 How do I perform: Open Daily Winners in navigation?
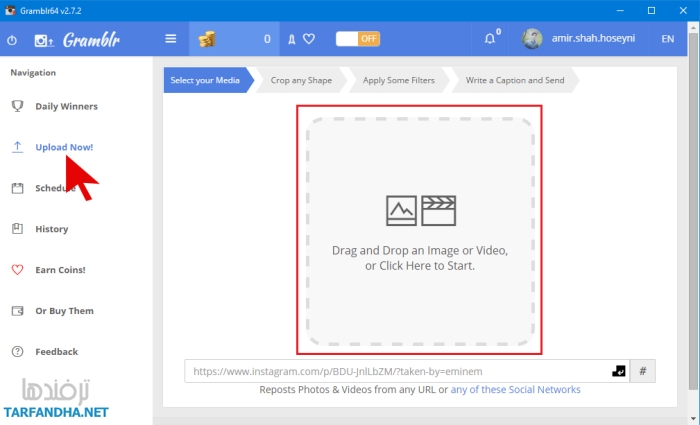click(x=67, y=106)
